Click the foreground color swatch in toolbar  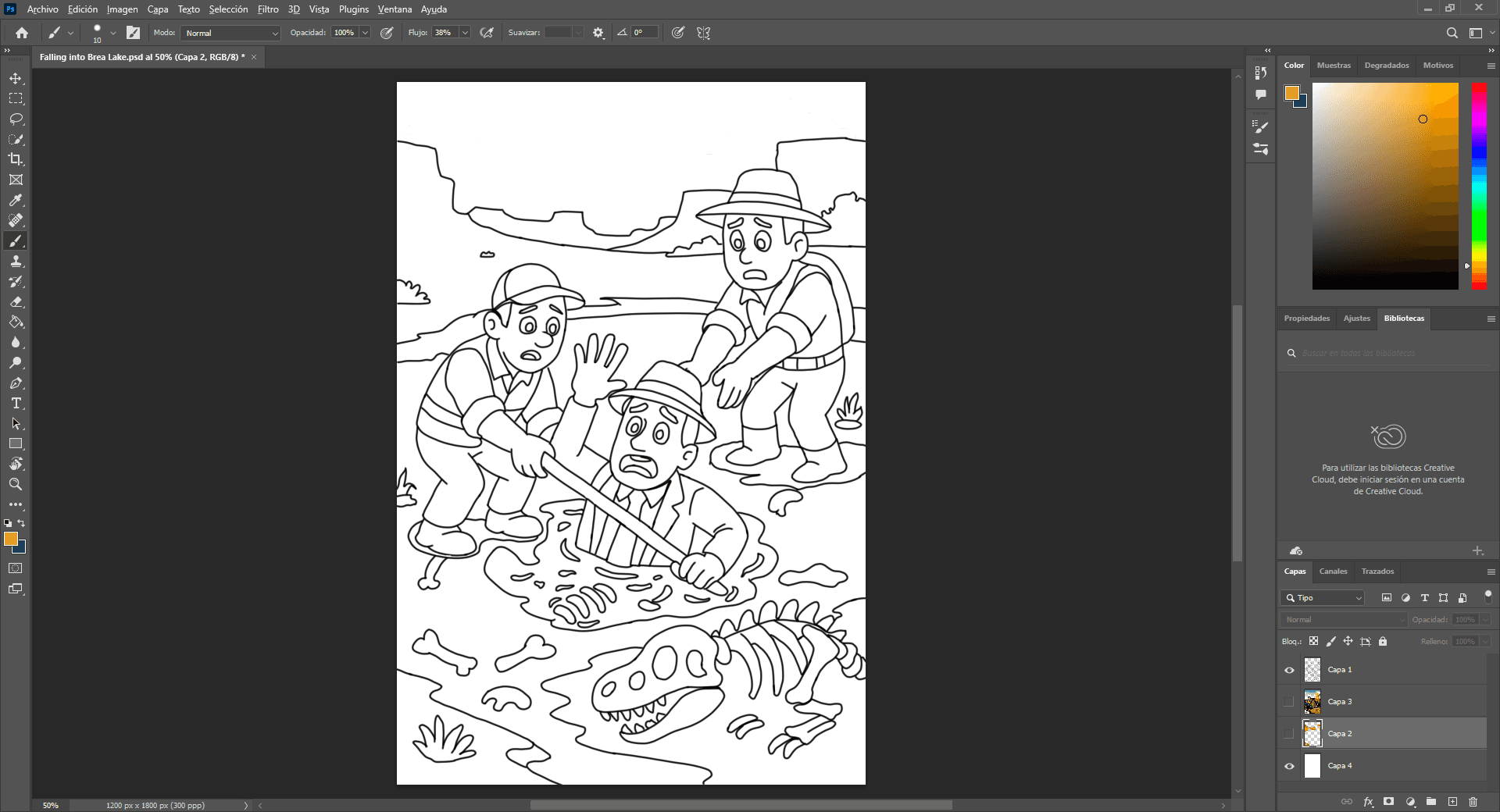pyautogui.click(x=10, y=539)
